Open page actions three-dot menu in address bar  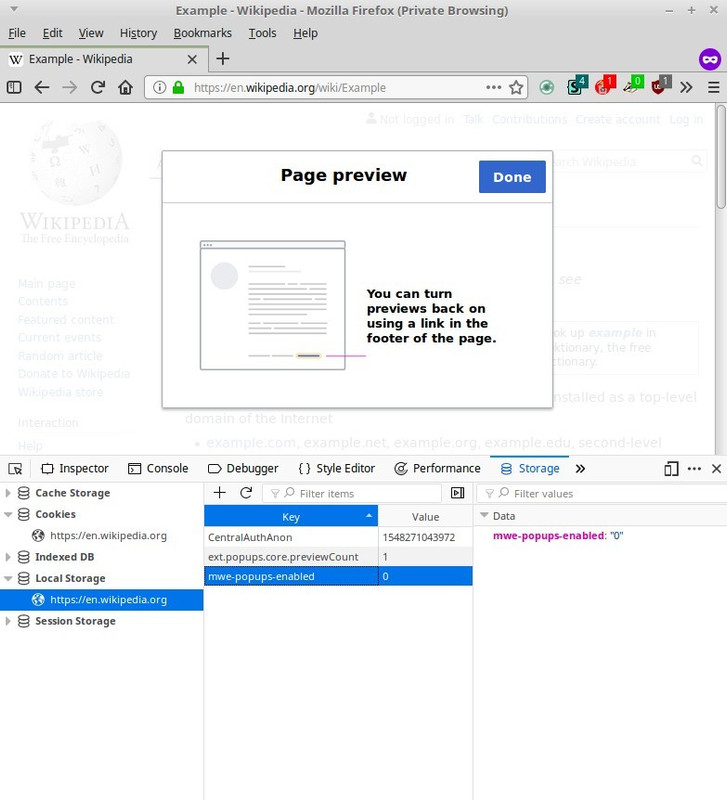493,87
